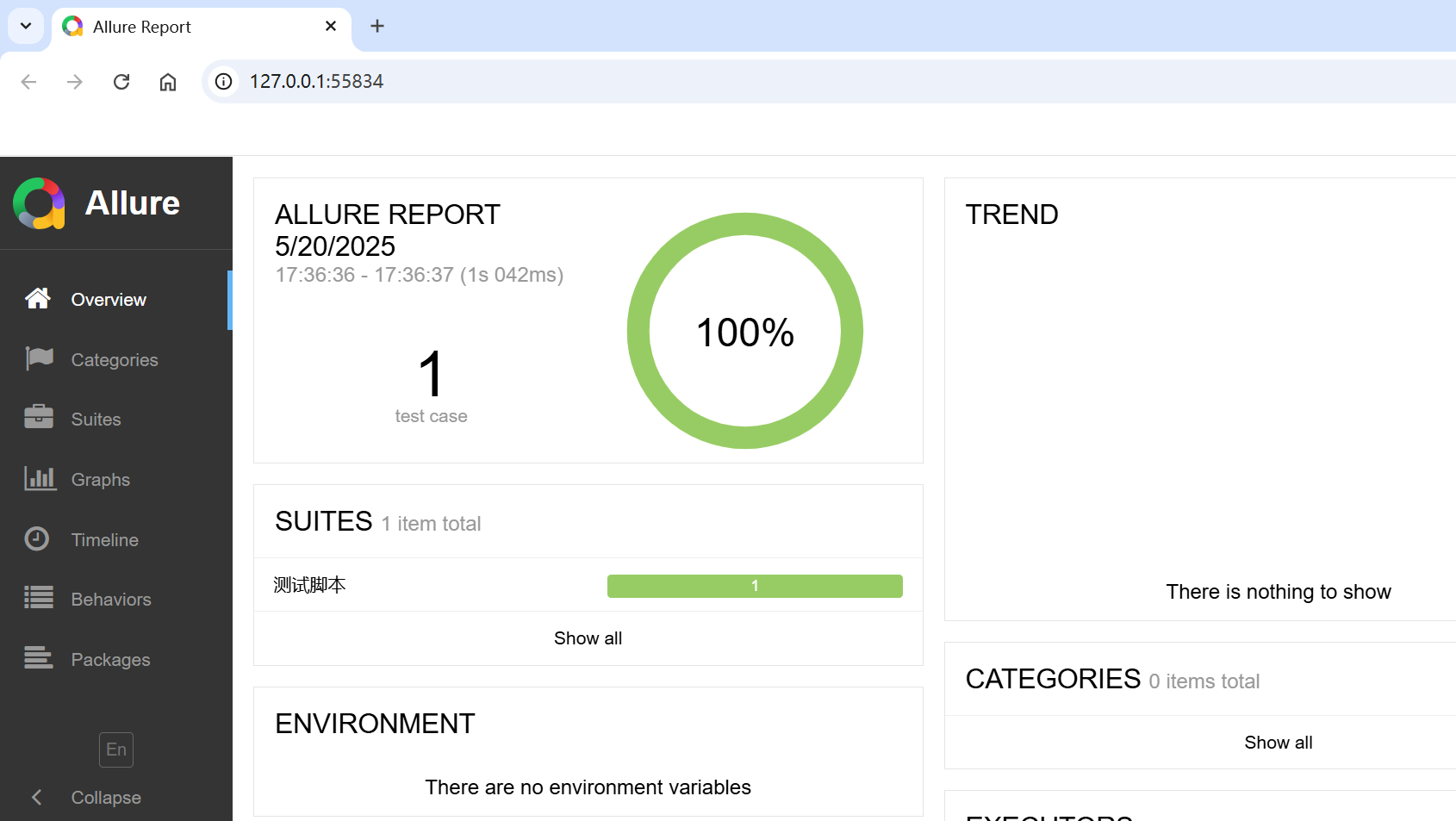Click the green suite progress bar
Viewport: 1456px width, 821px height.
point(754,586)
